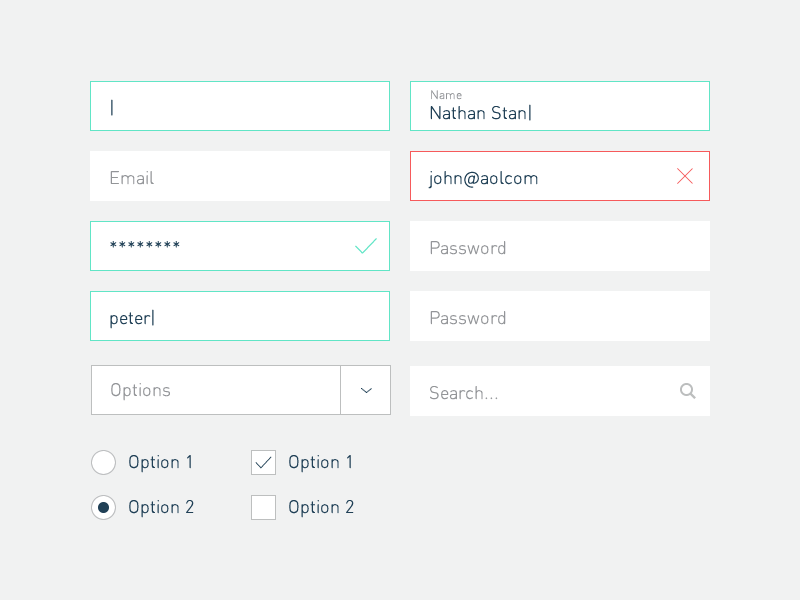Check the Option 2 checkbox
Screen dimensions: 800x600
[264, 507]
